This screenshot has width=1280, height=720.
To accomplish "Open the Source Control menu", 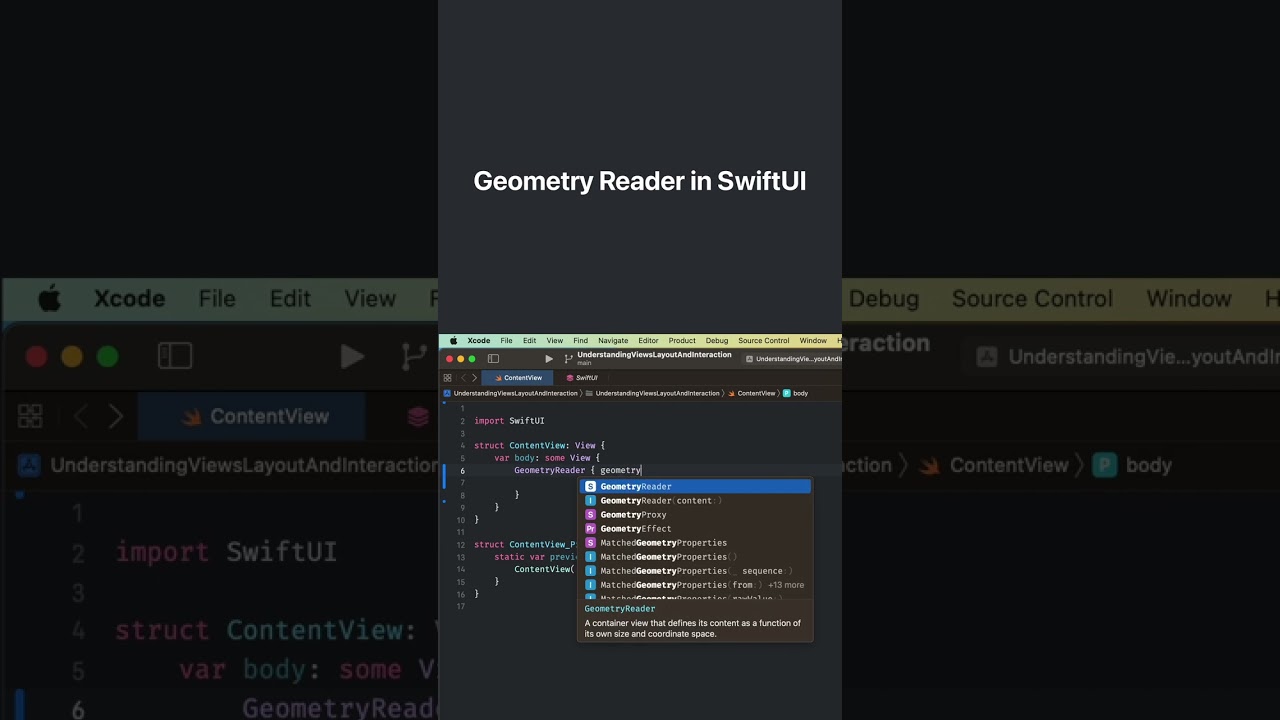I will coord(764,341).
